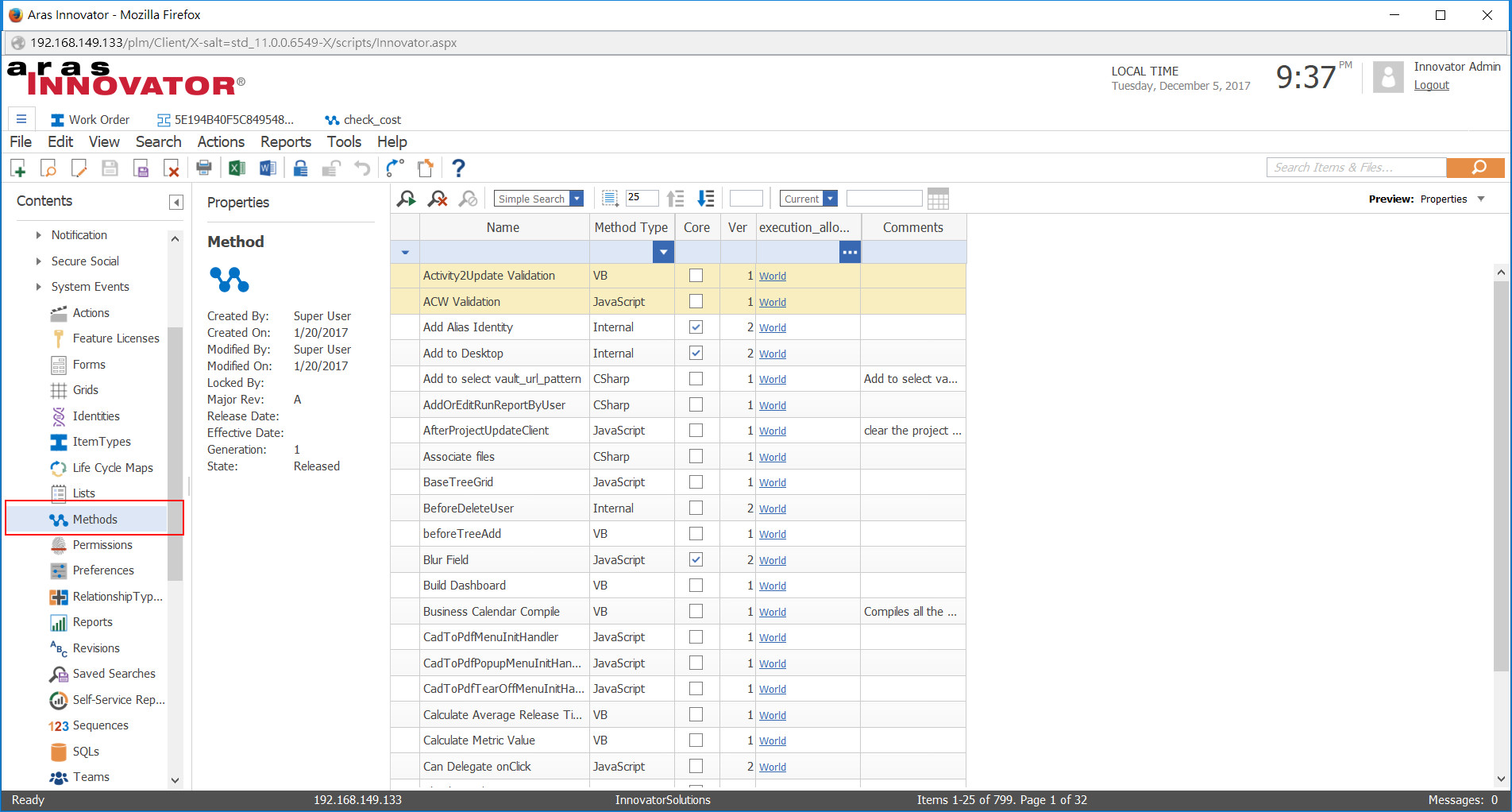Screen dimensions: 1512x812
Task: Toggle Core checkbox for BaseTreeGrid
Action: tap(696, 482)
